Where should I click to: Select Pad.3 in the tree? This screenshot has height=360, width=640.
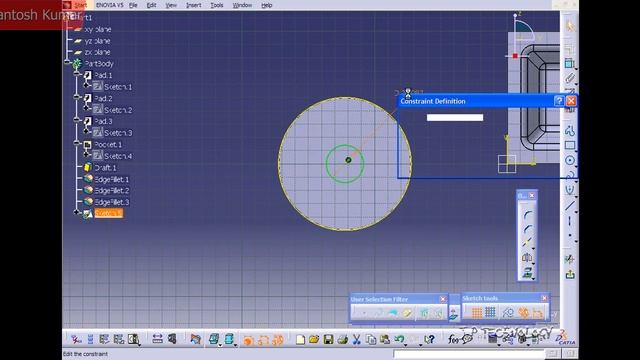point(103,121)
